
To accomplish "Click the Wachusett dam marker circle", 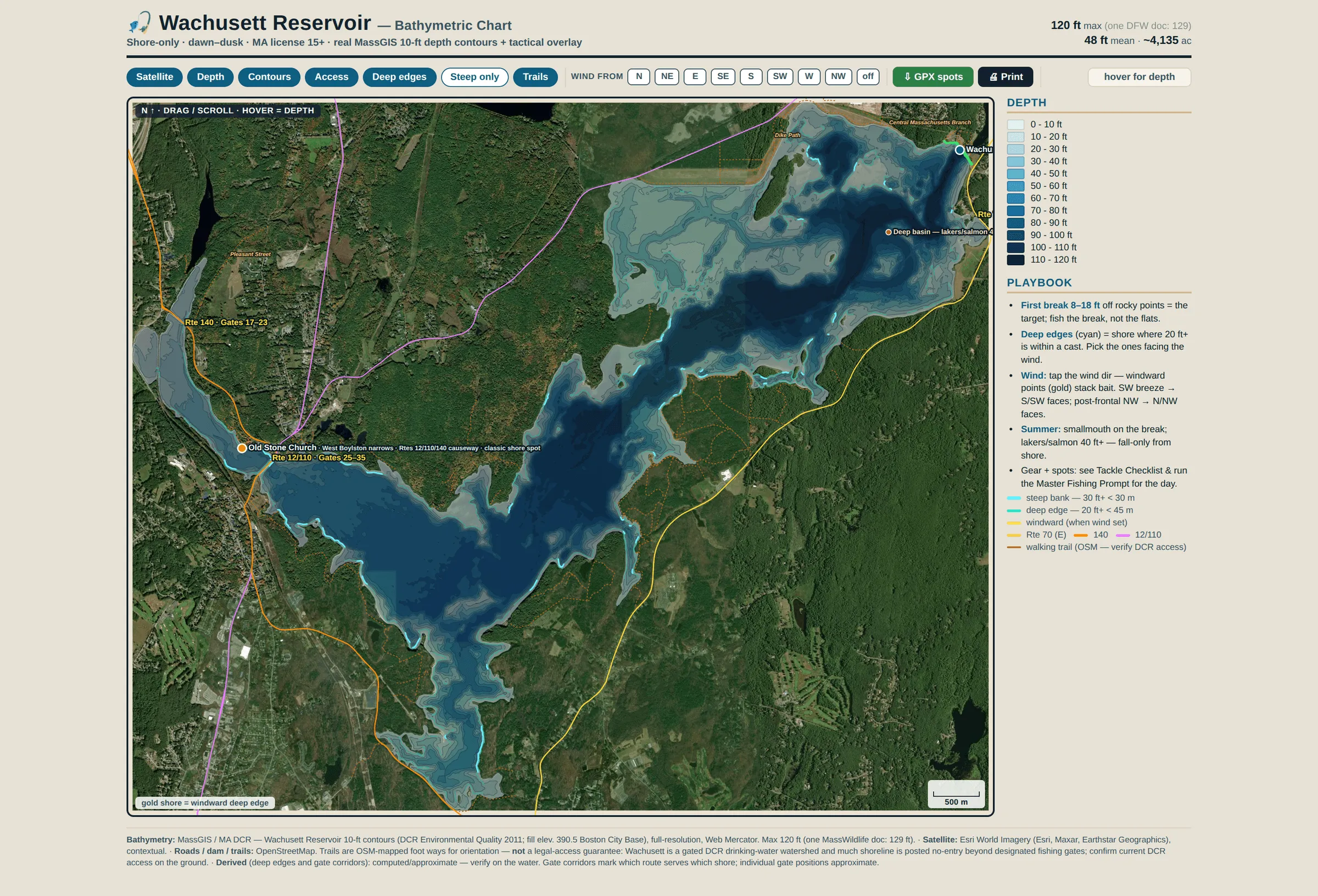I will (959, 150).
